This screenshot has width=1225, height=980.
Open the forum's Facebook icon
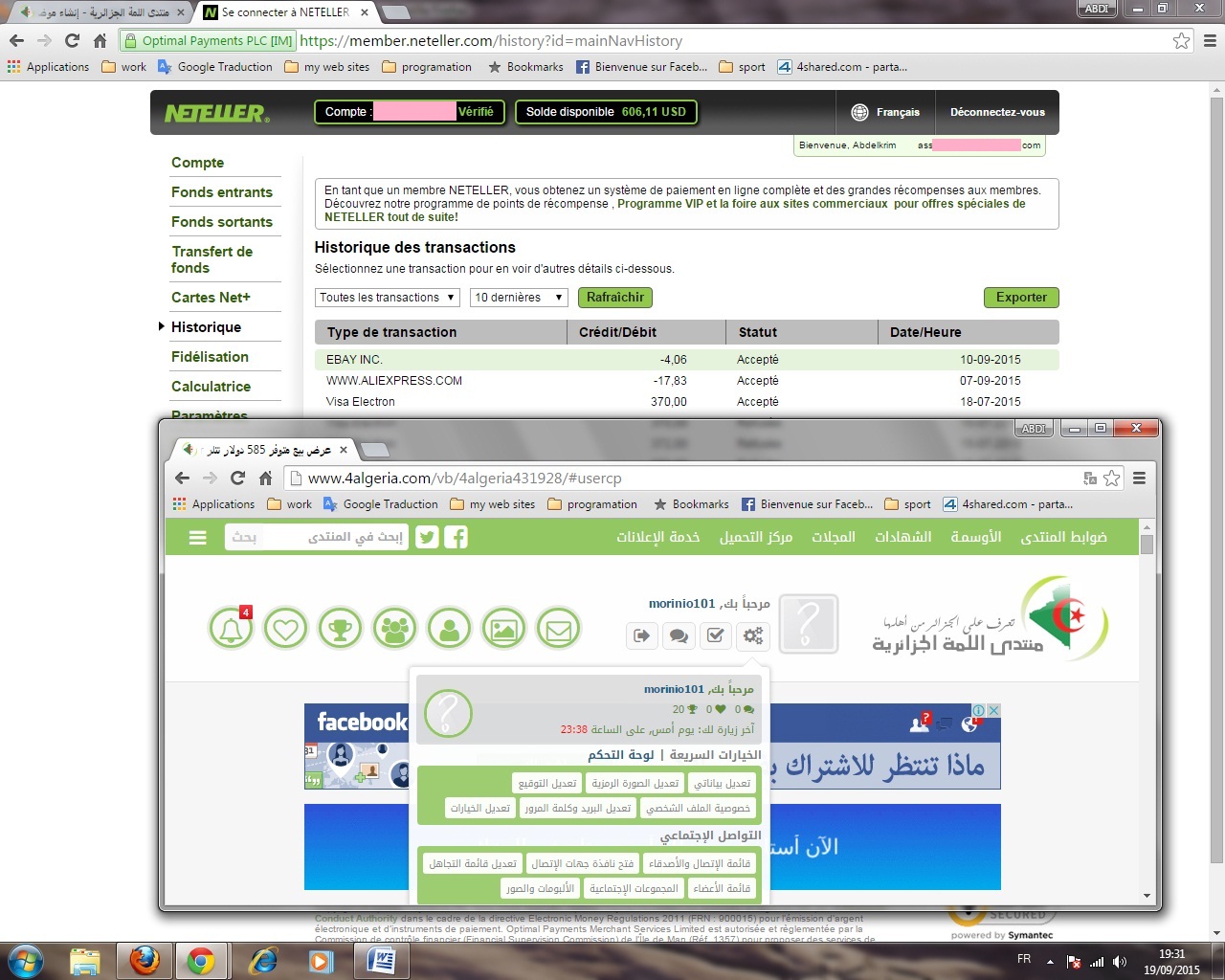[456, 537]
